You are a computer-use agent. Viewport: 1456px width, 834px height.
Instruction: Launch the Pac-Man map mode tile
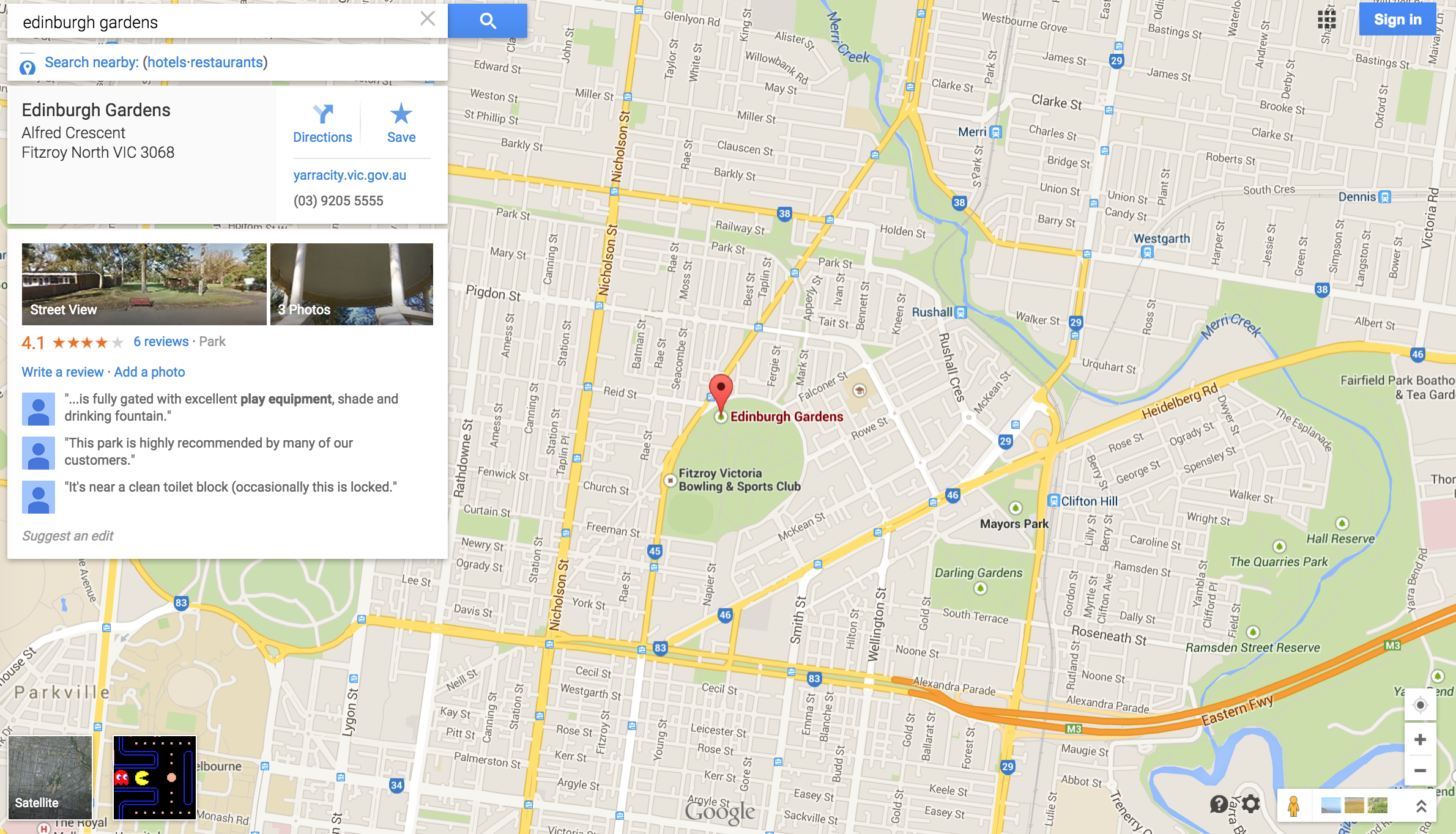155,777
